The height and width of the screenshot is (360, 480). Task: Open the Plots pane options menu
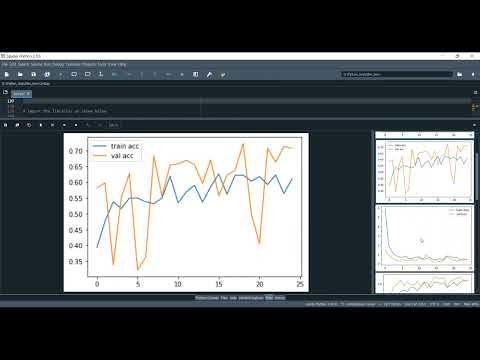[x=474, y=125]
